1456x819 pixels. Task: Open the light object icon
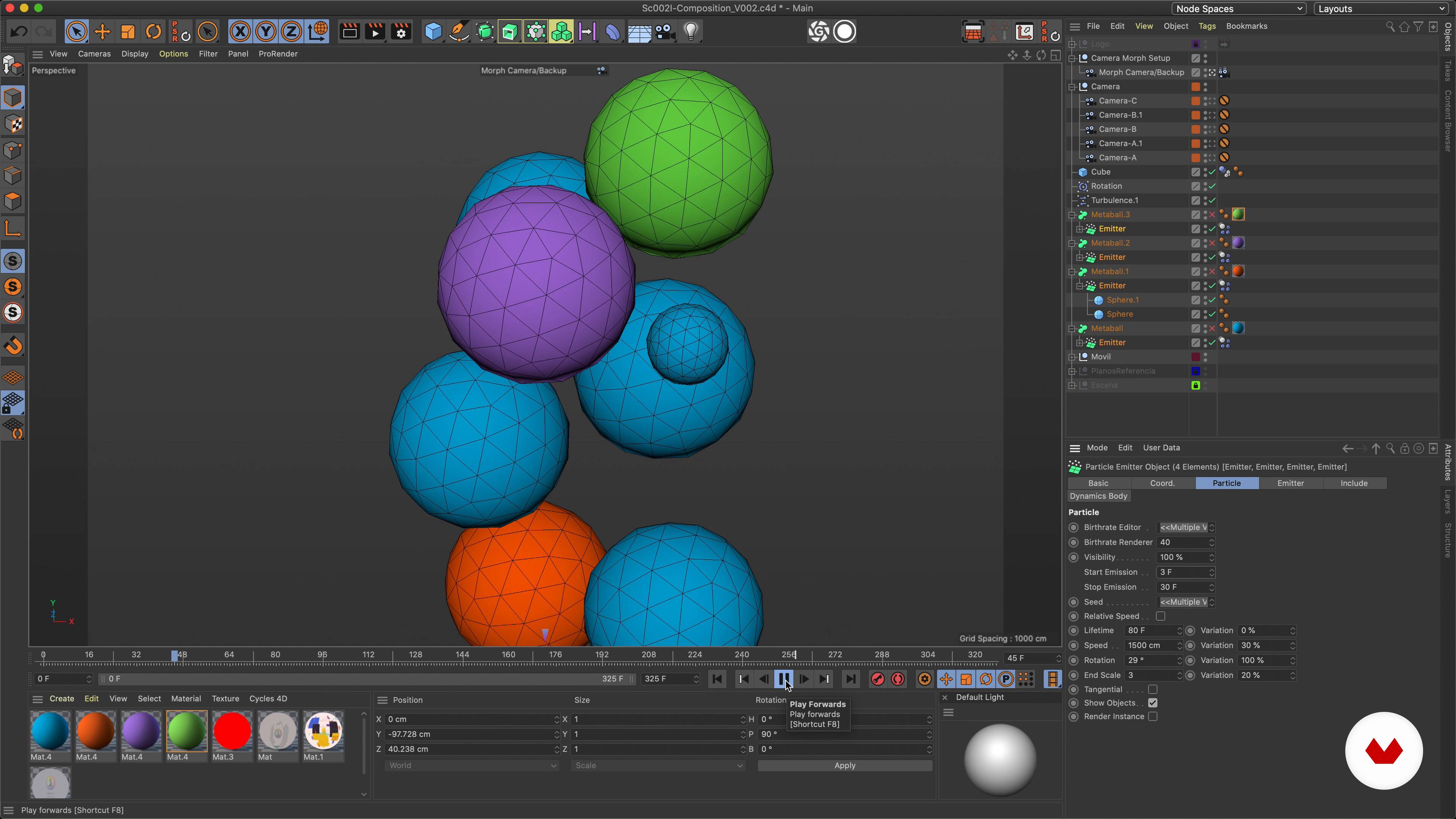(x=691, y=31)
